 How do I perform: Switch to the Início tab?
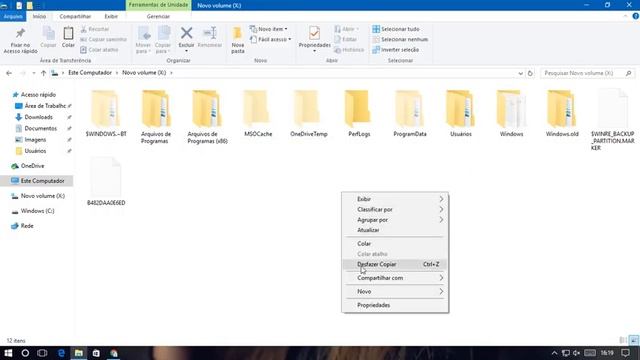[39, 16]
